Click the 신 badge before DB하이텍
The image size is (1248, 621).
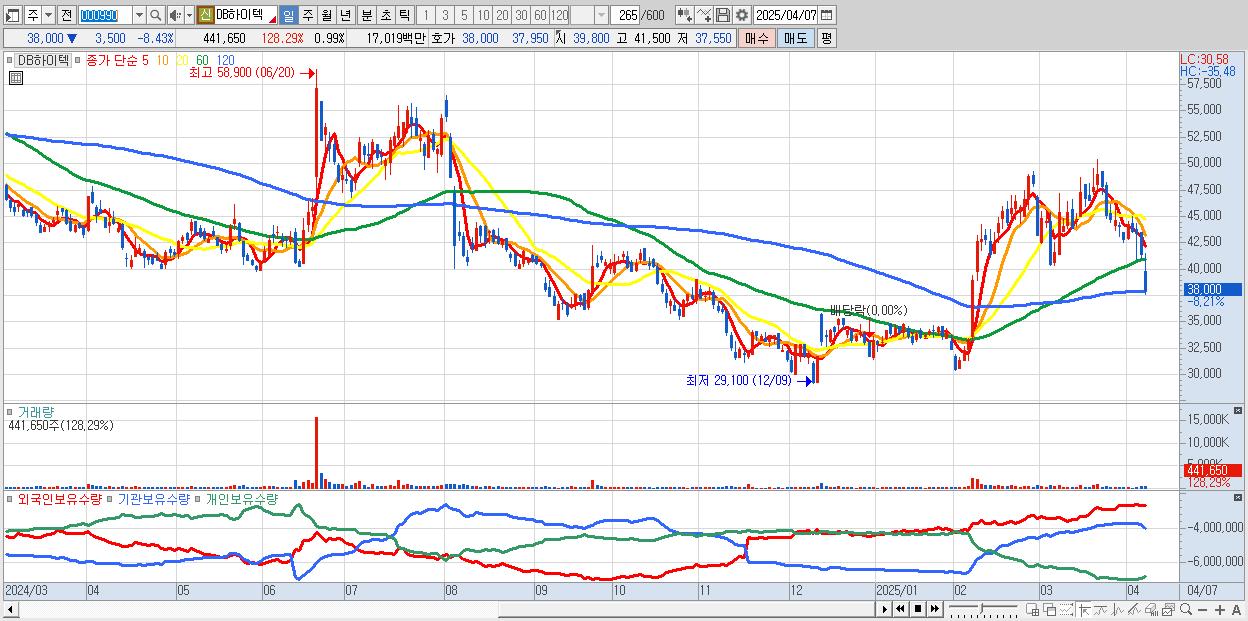click(205, 15)
